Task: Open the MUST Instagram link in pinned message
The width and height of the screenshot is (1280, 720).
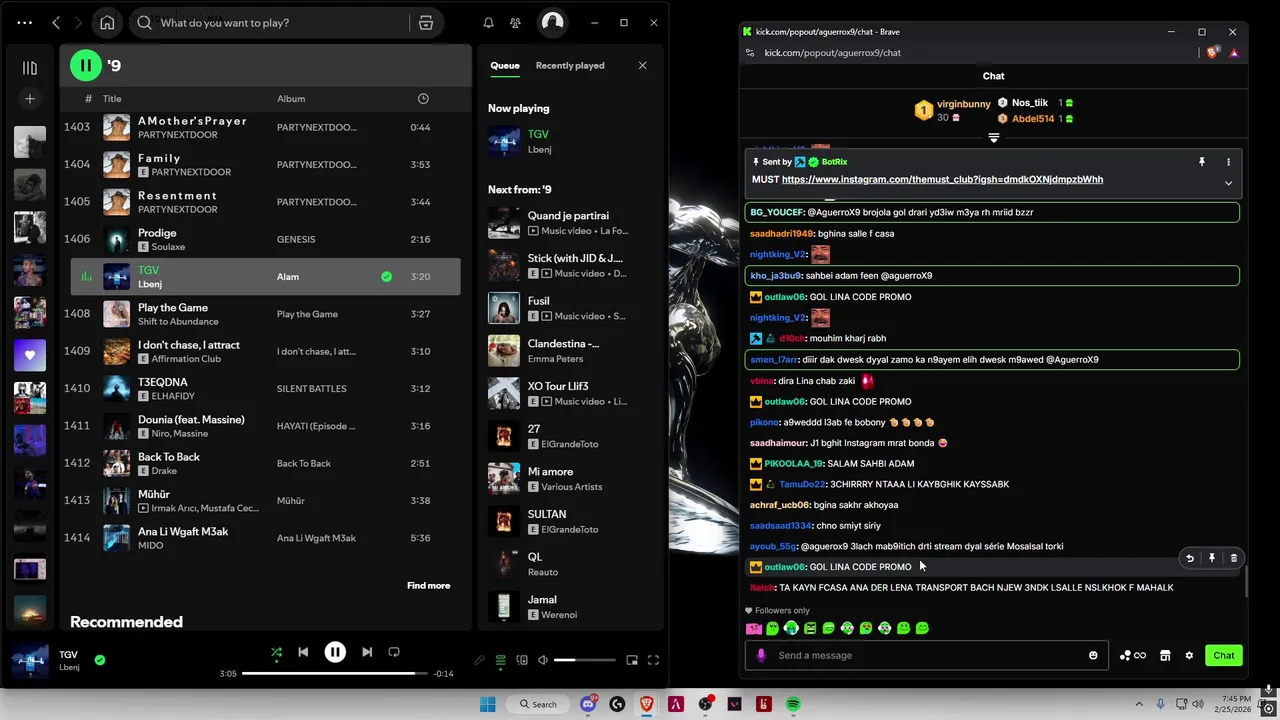Action: [x=942, y=180]
